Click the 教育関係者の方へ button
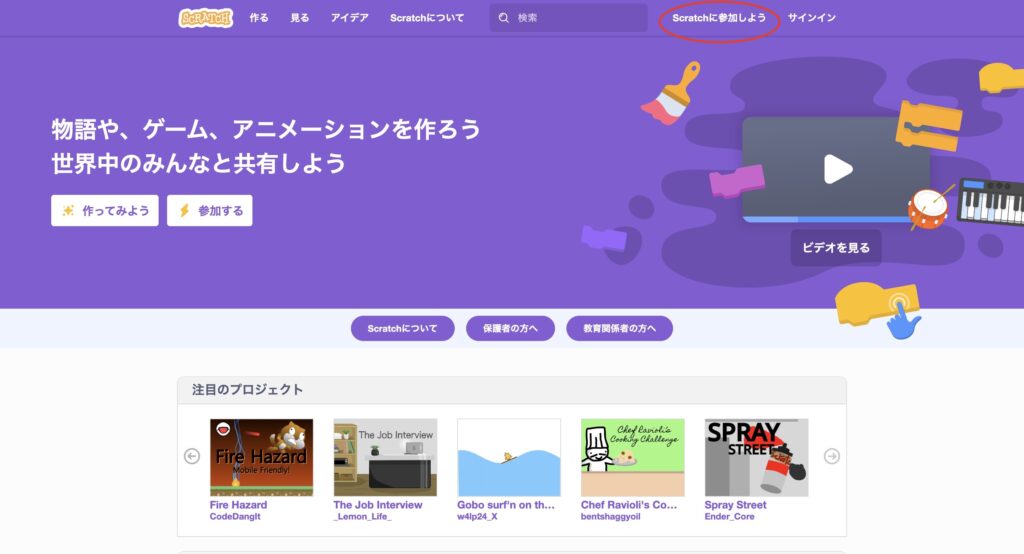 coord(619,328)
